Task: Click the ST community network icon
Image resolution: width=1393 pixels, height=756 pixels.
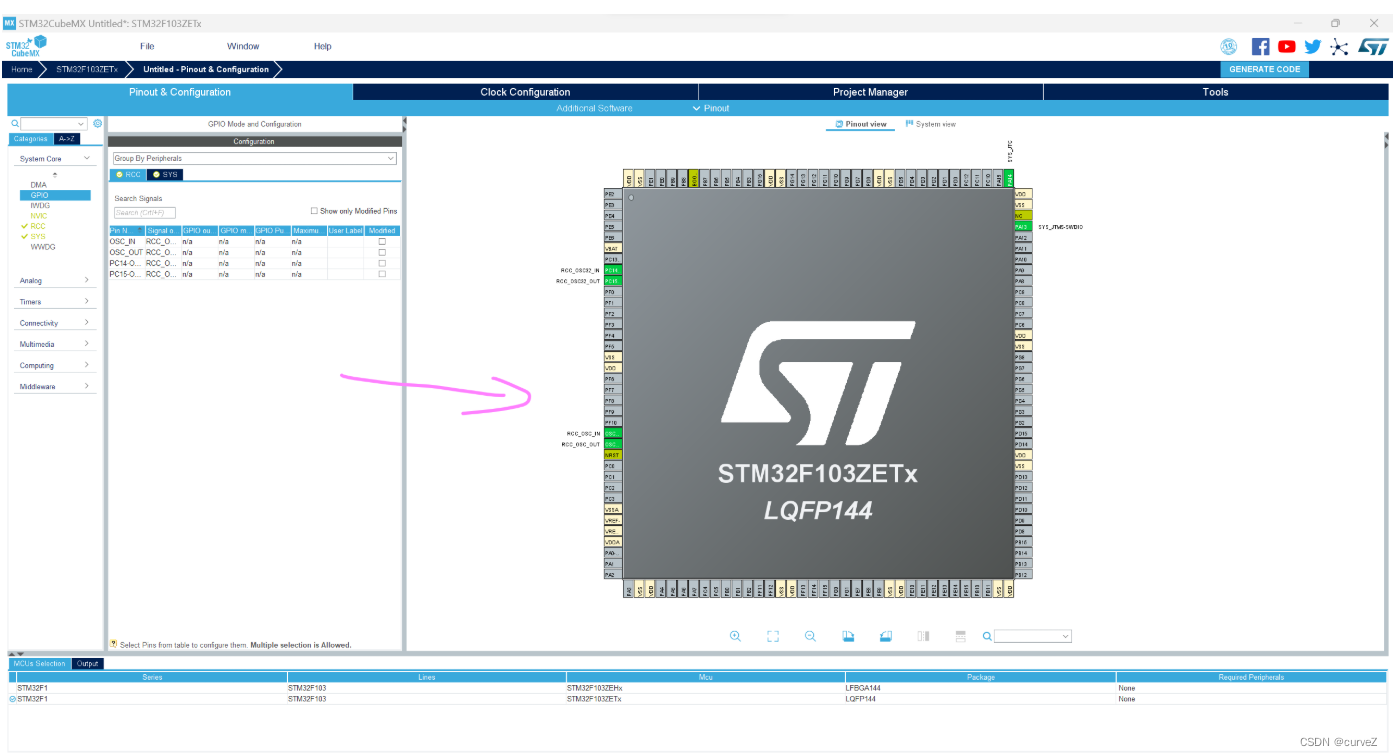Action: click(1340, 47)
